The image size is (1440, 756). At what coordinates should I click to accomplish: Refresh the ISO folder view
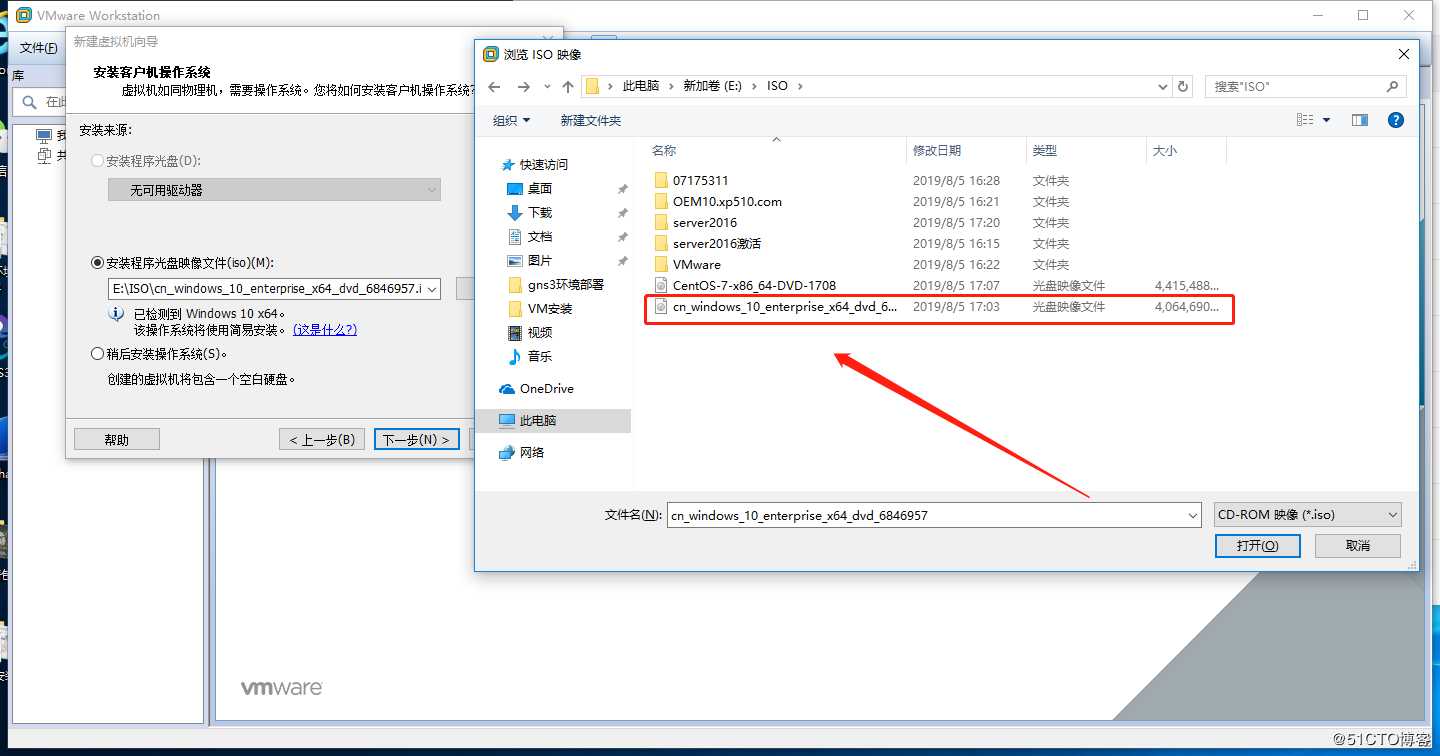tap(1184, 87)
